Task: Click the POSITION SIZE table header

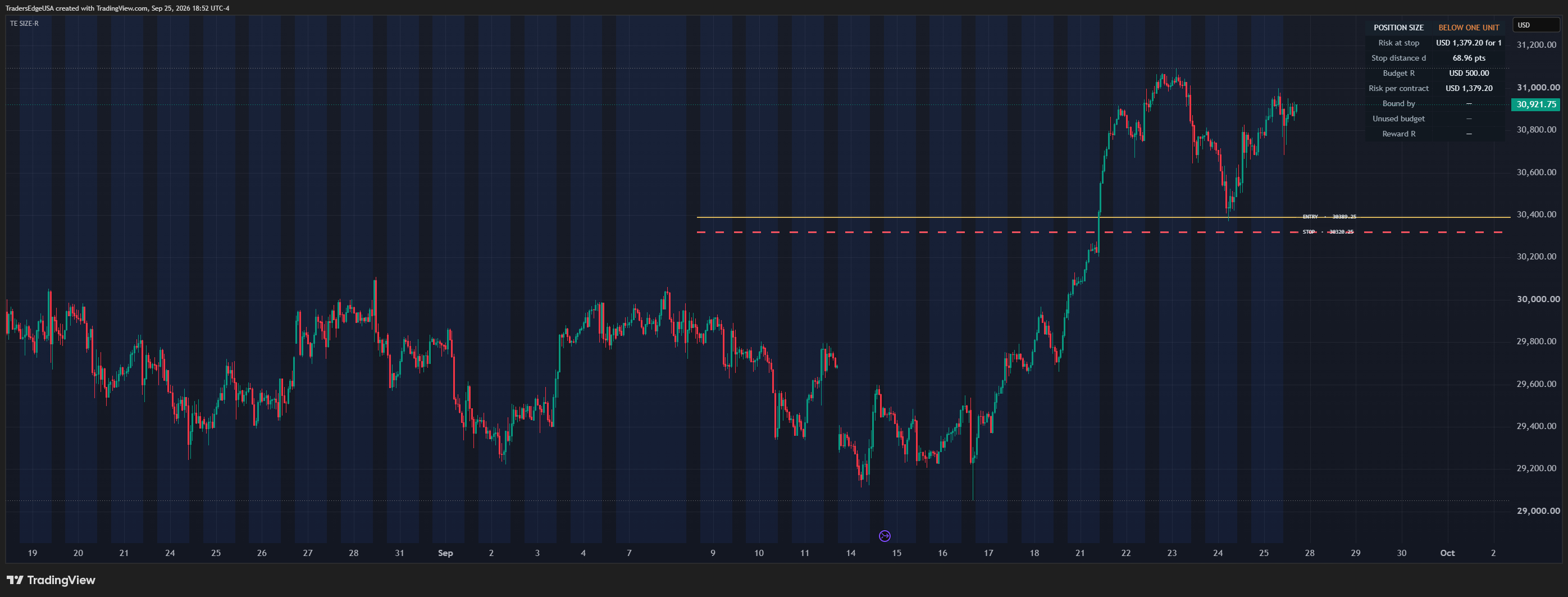Action: [1398, 28]
